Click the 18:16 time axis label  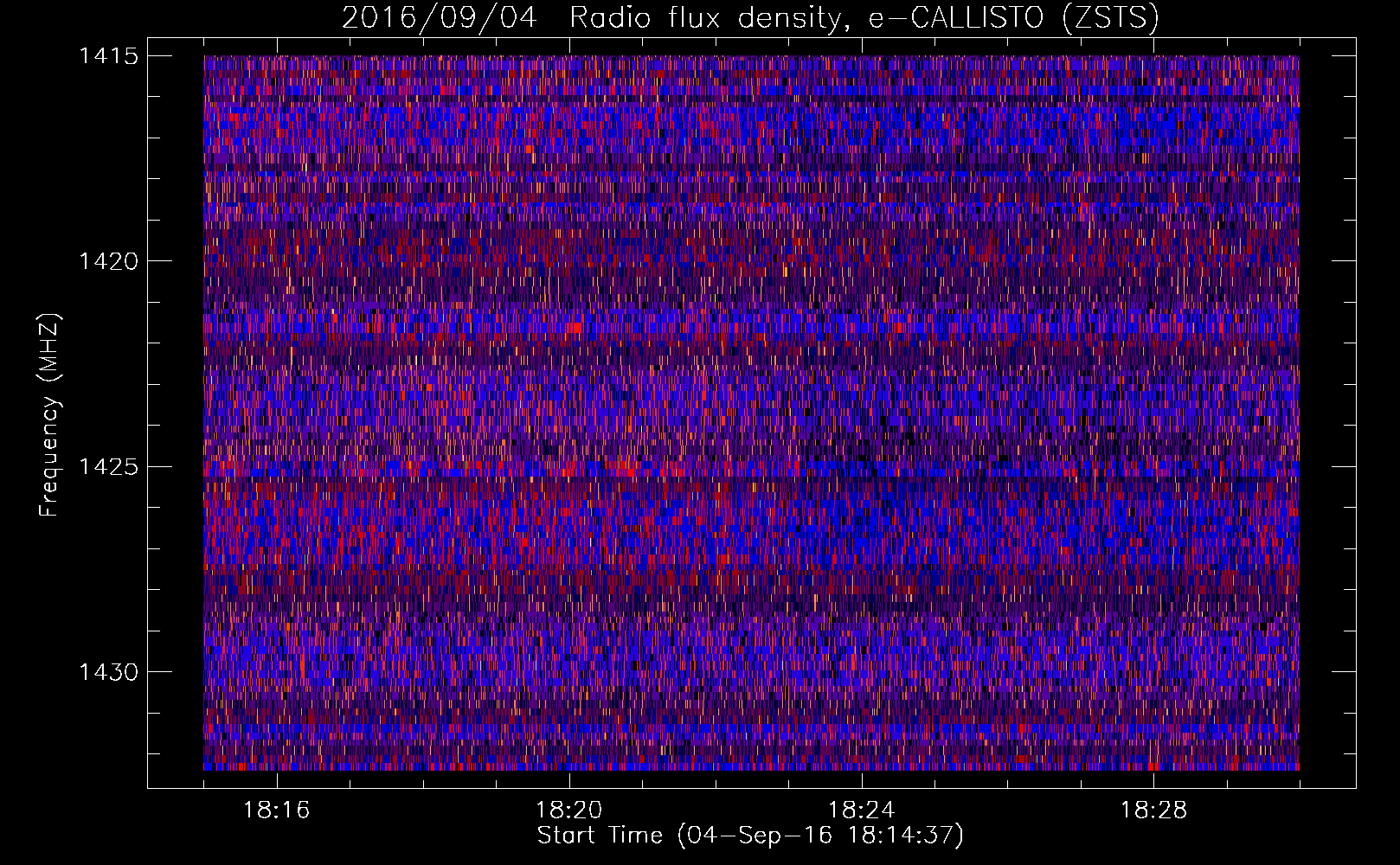point(277,811)
